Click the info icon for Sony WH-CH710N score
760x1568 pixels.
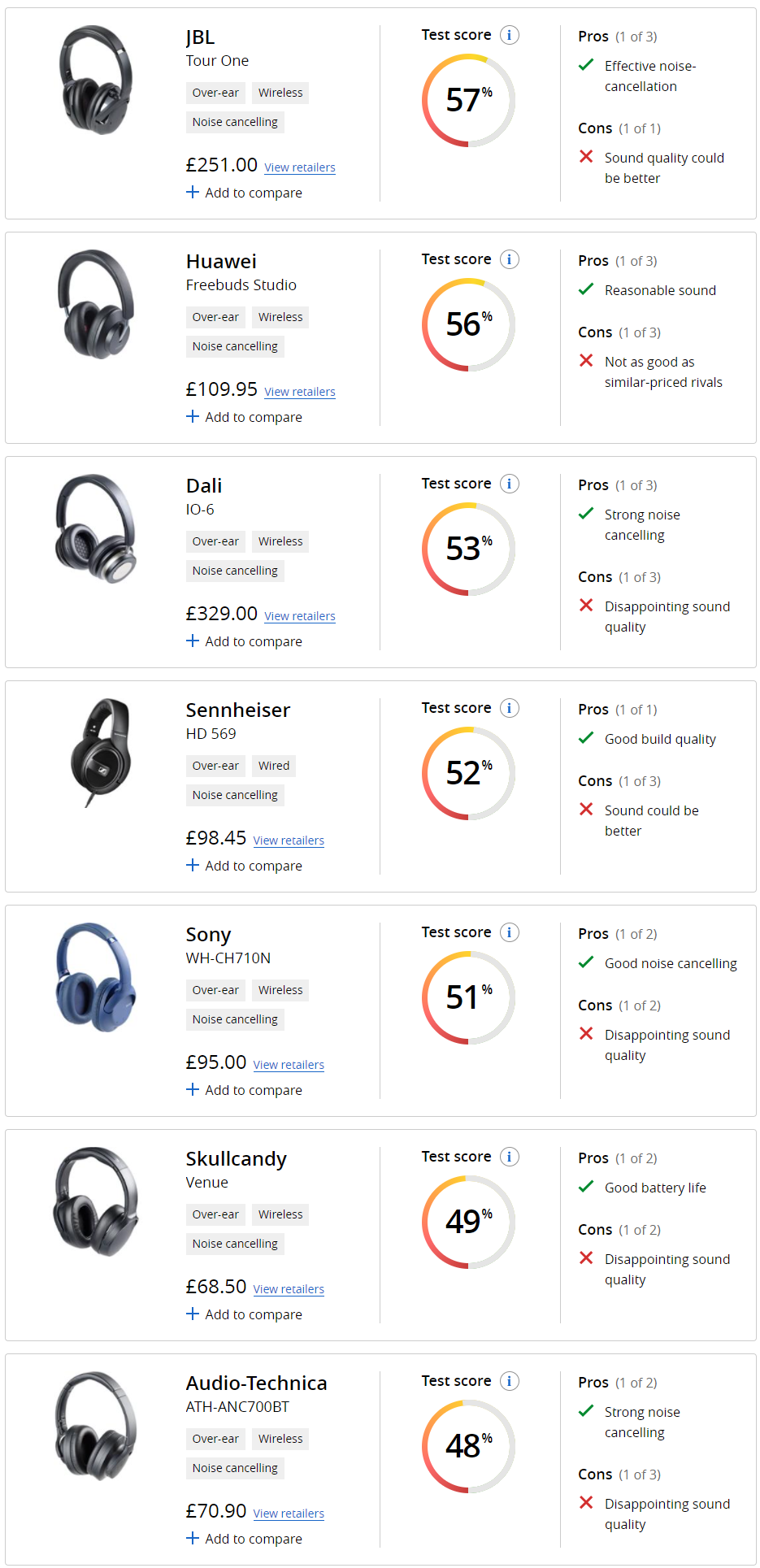click(x=510, y=932)
